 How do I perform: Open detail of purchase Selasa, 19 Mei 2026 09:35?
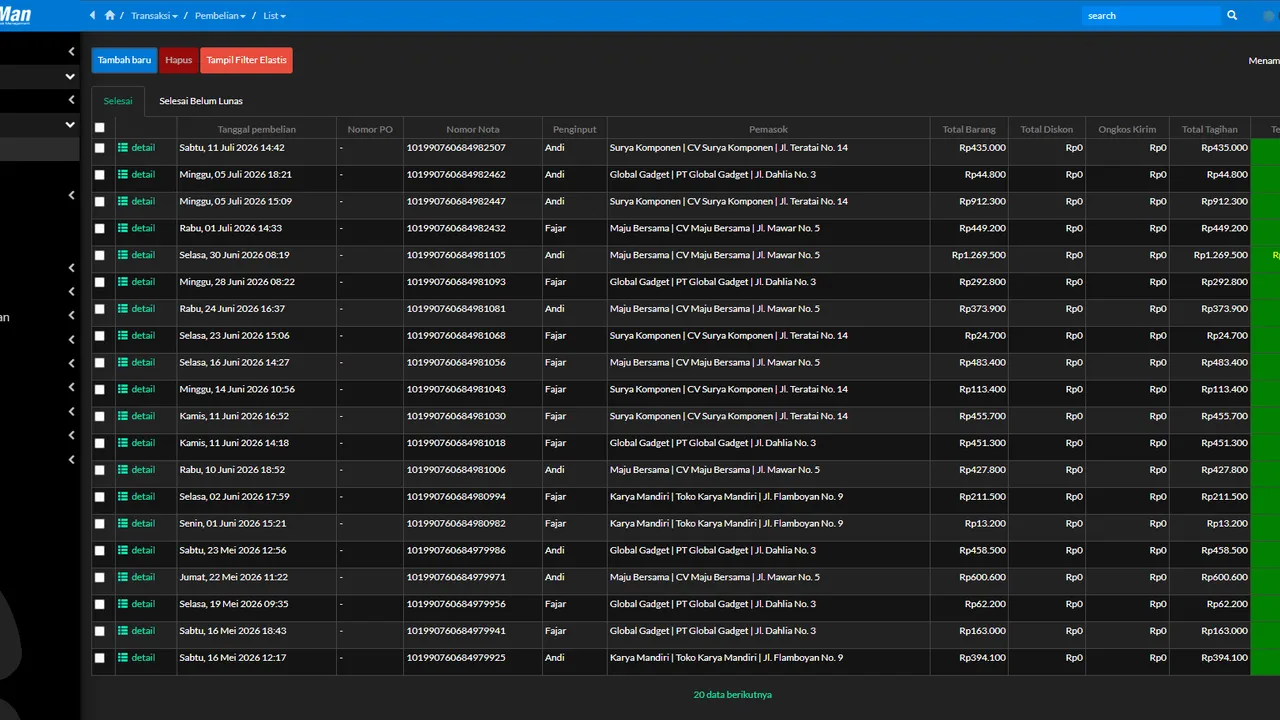pos(136,604)
